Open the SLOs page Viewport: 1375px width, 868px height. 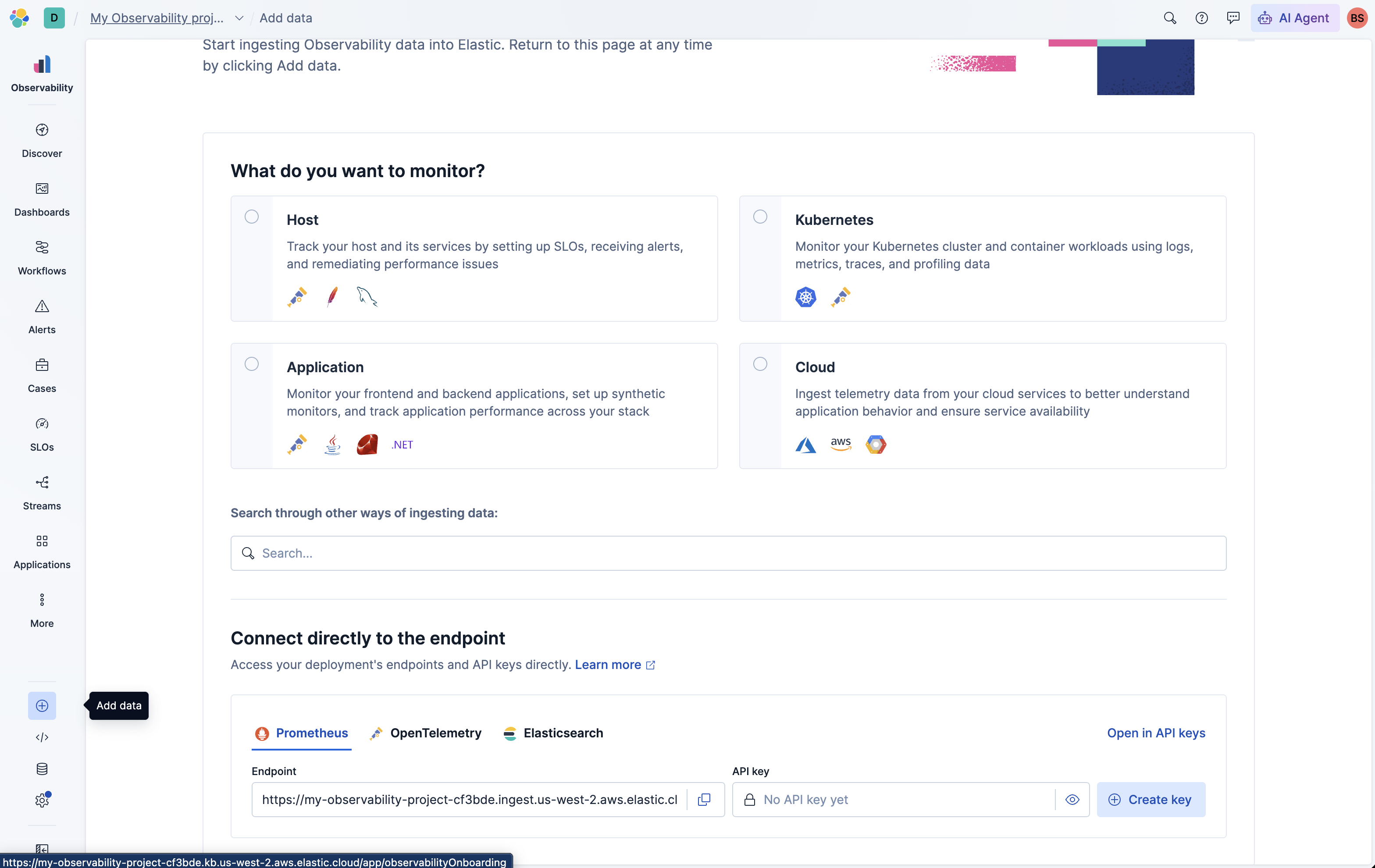point(42,434)
